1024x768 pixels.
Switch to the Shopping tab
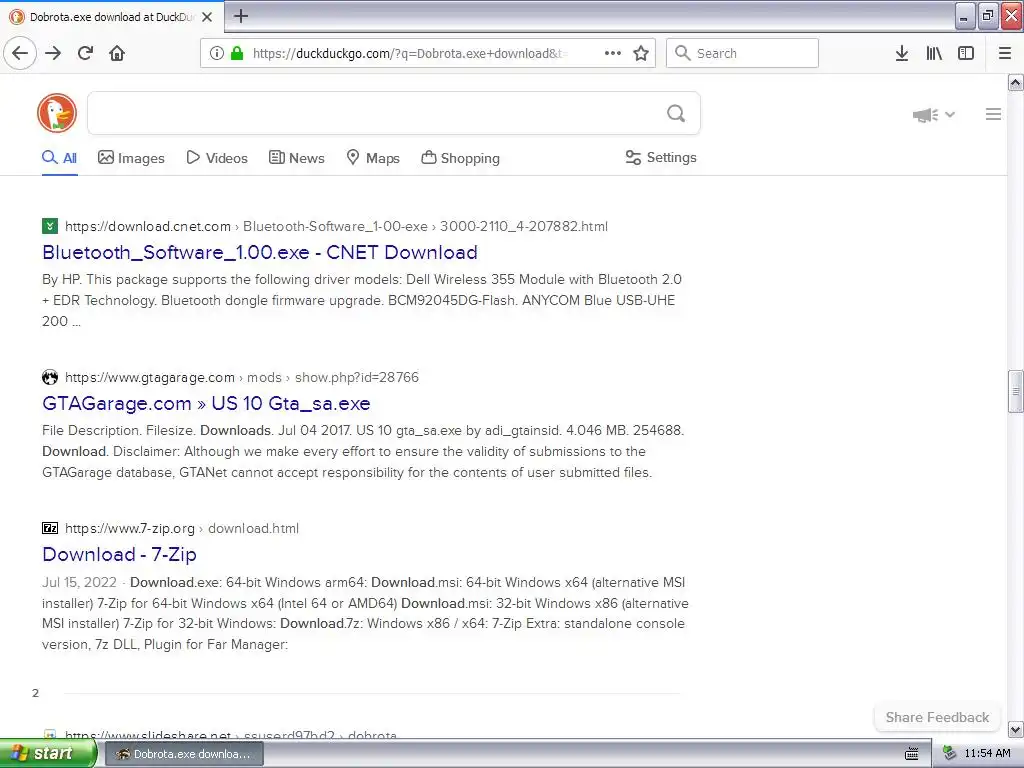click(460, 158)
